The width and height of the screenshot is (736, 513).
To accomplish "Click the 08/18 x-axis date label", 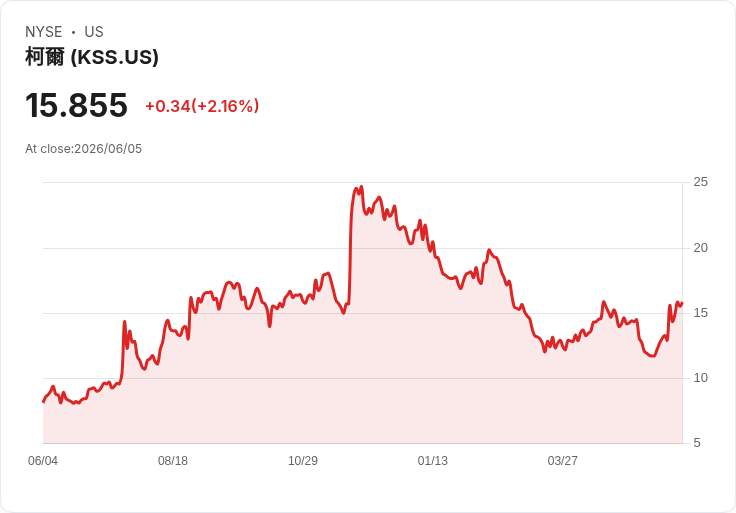I will [x=173, y=460].
